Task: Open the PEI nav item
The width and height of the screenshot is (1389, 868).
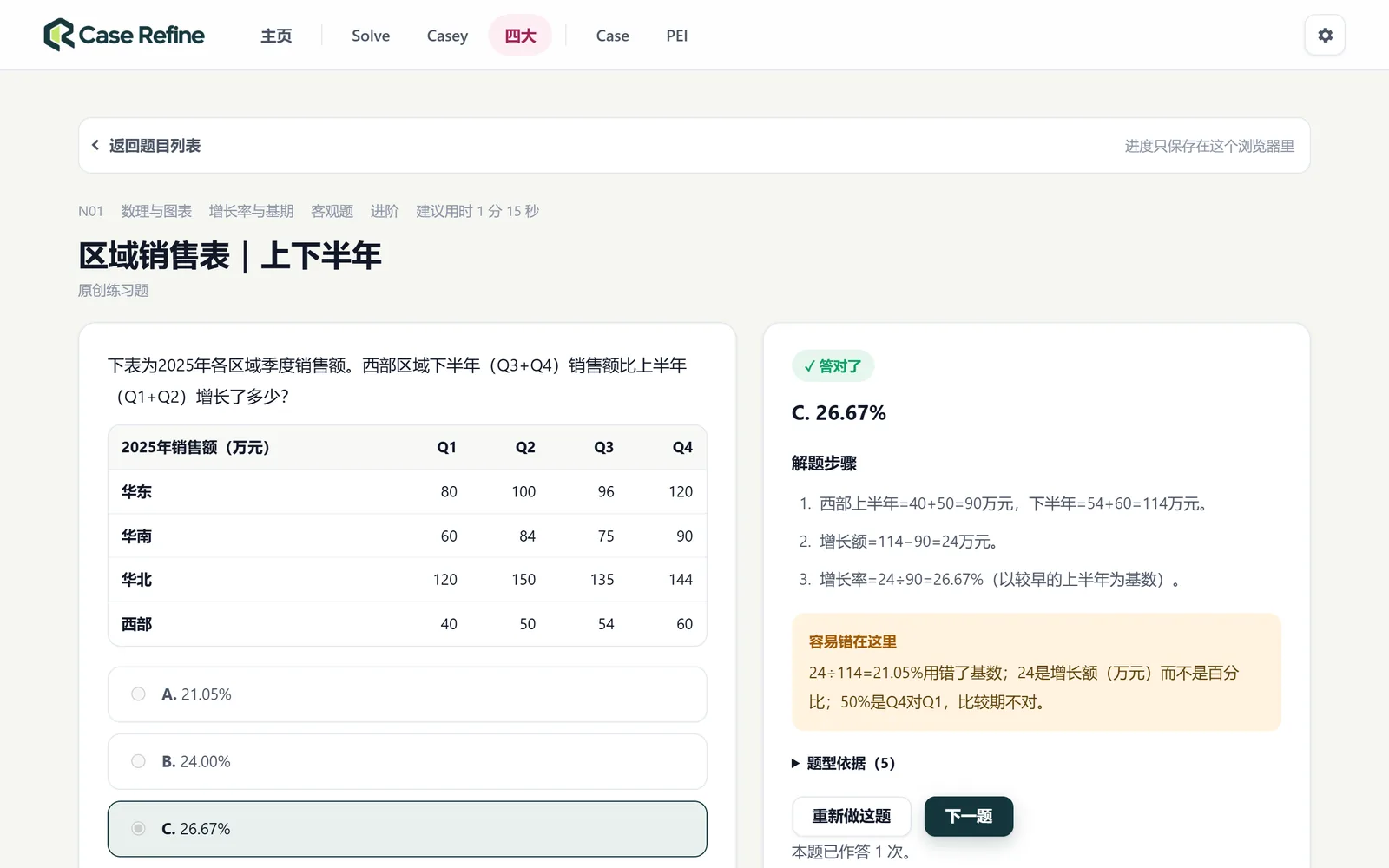Action: coord(677,36)
